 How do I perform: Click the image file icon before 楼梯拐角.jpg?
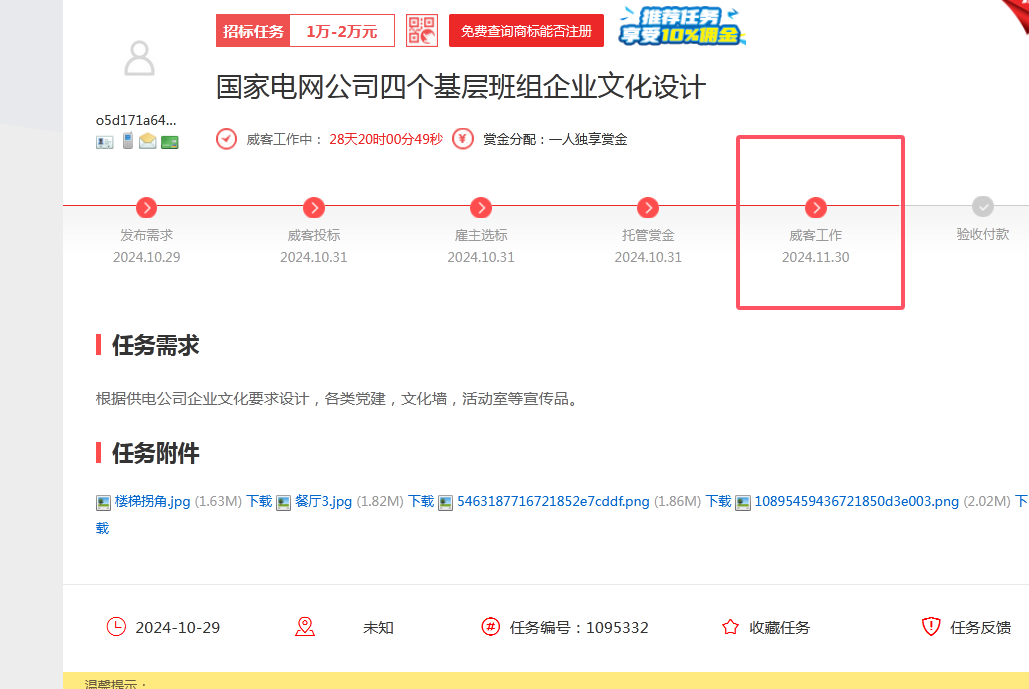(103, 503)
